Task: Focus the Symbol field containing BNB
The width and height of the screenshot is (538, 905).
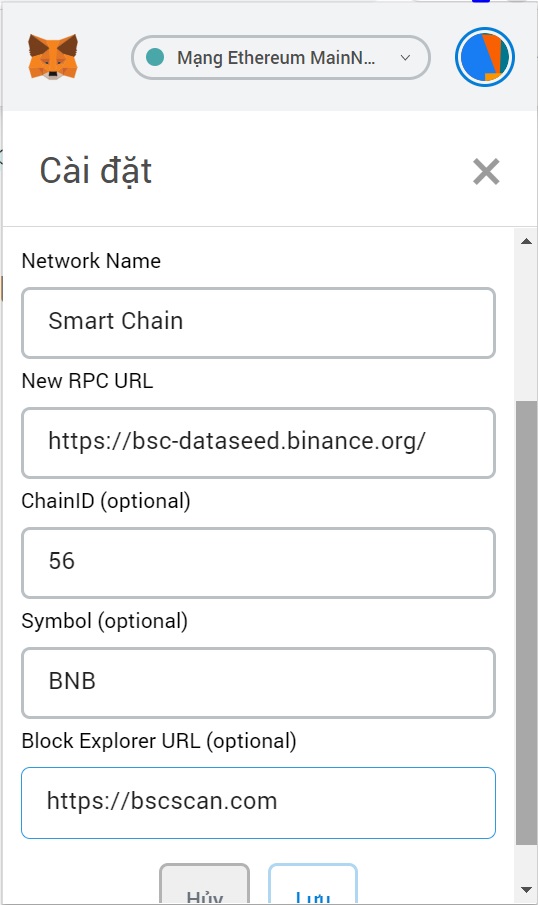Action: pyautogui.click(x=258, y=683)
